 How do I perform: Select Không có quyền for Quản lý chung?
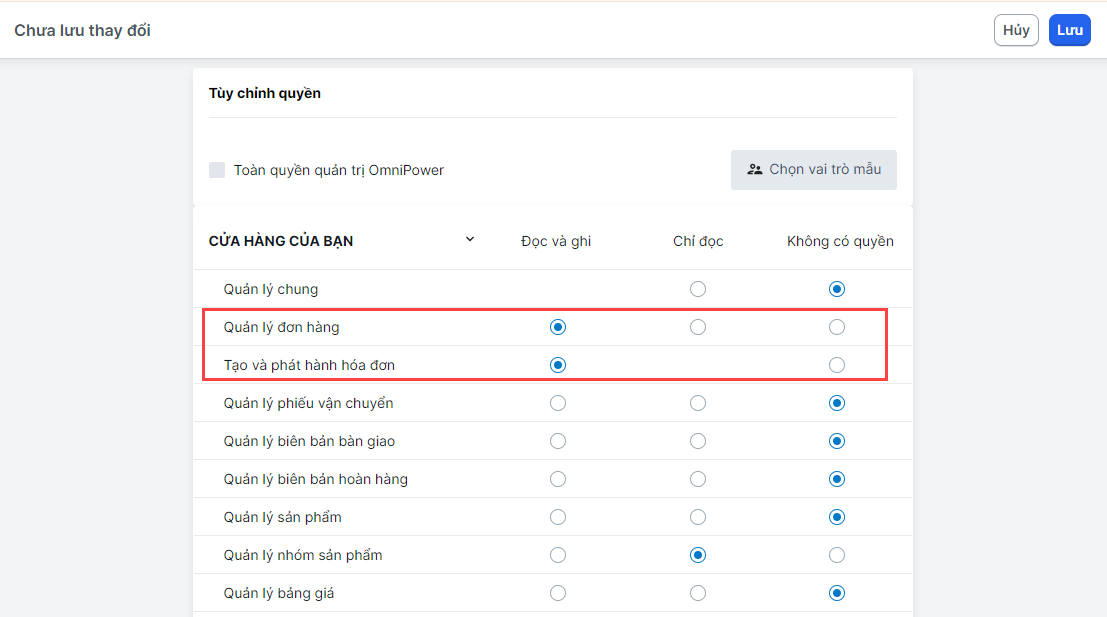point(837,289)
